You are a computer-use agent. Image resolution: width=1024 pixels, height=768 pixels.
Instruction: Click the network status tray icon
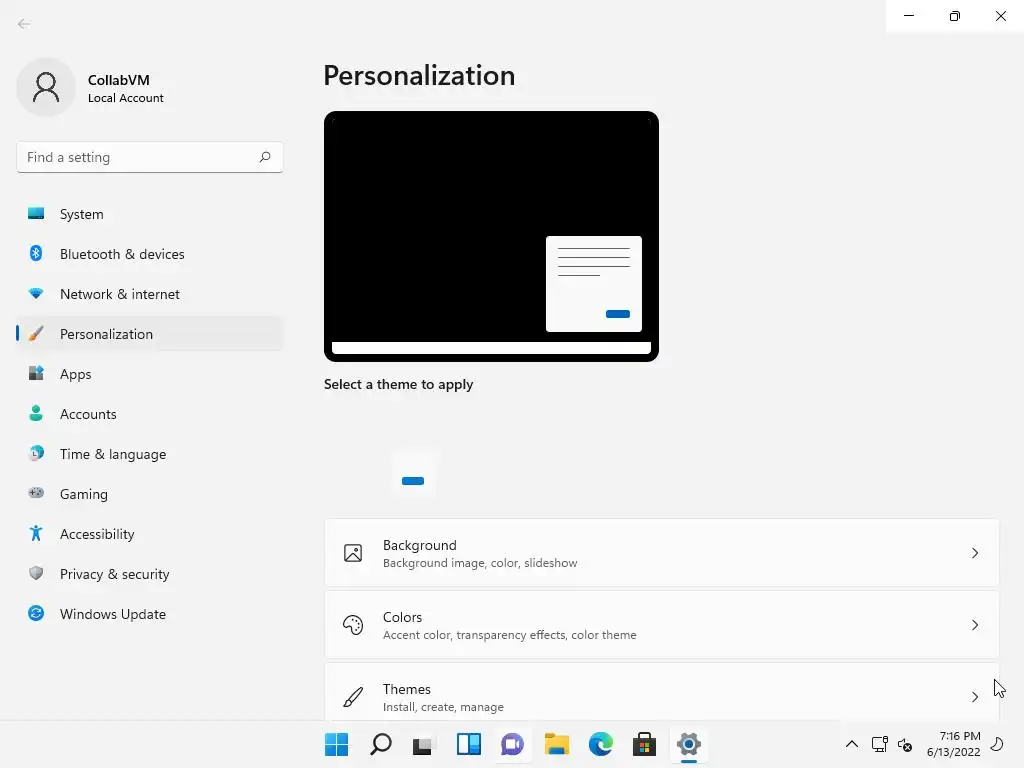coord(880,744)
